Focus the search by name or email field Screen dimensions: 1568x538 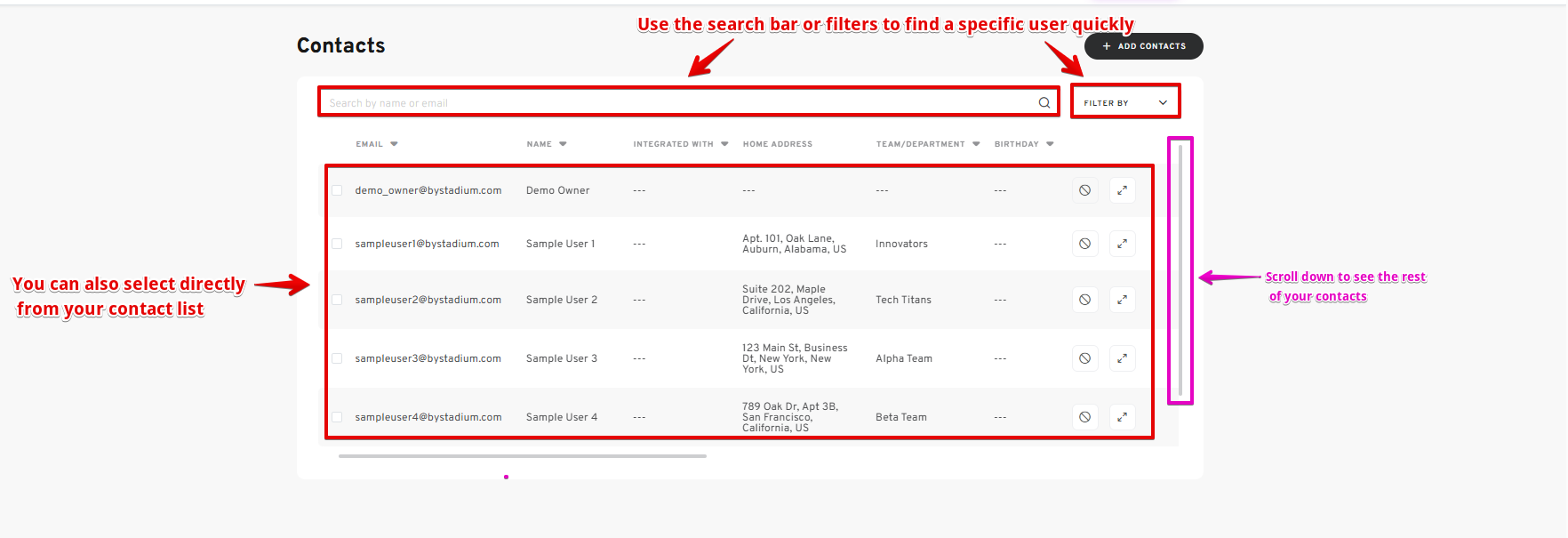click(x=676, y=103)
